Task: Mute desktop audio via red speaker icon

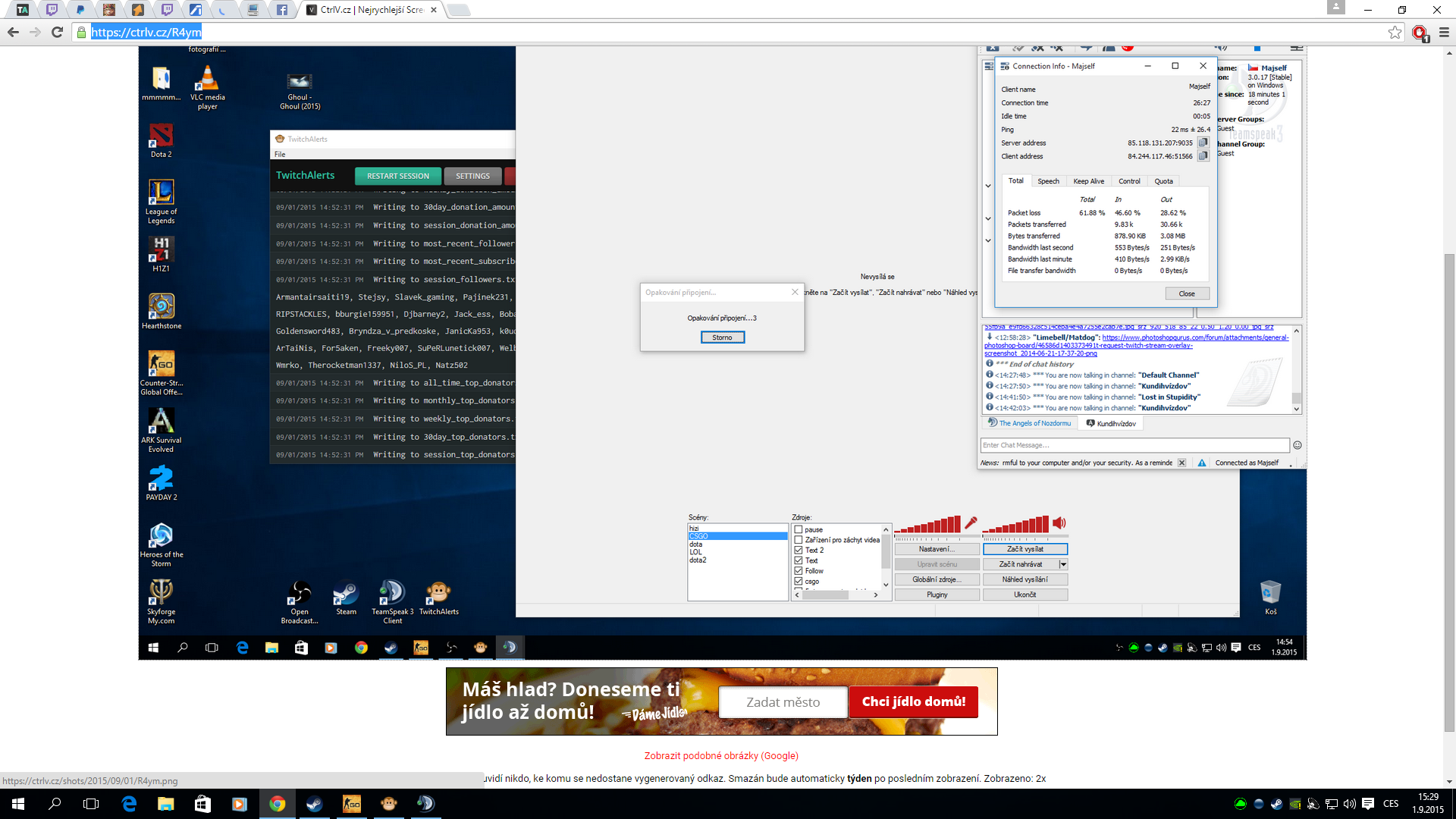Action: [x=1059, y=522]
